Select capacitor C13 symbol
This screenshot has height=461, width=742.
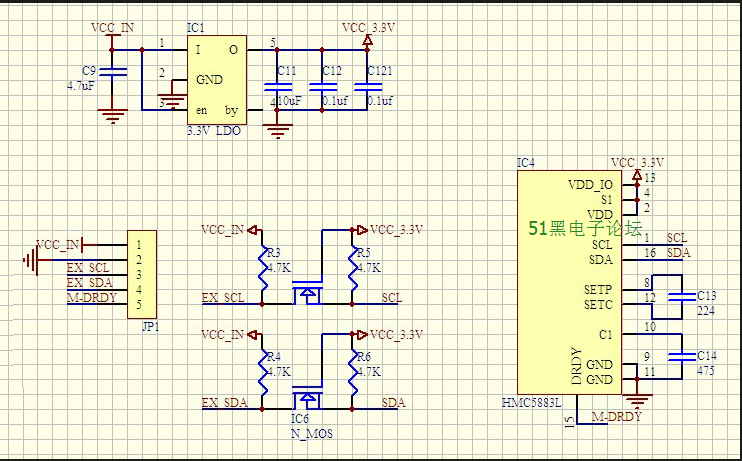click(x=682, y=297)
